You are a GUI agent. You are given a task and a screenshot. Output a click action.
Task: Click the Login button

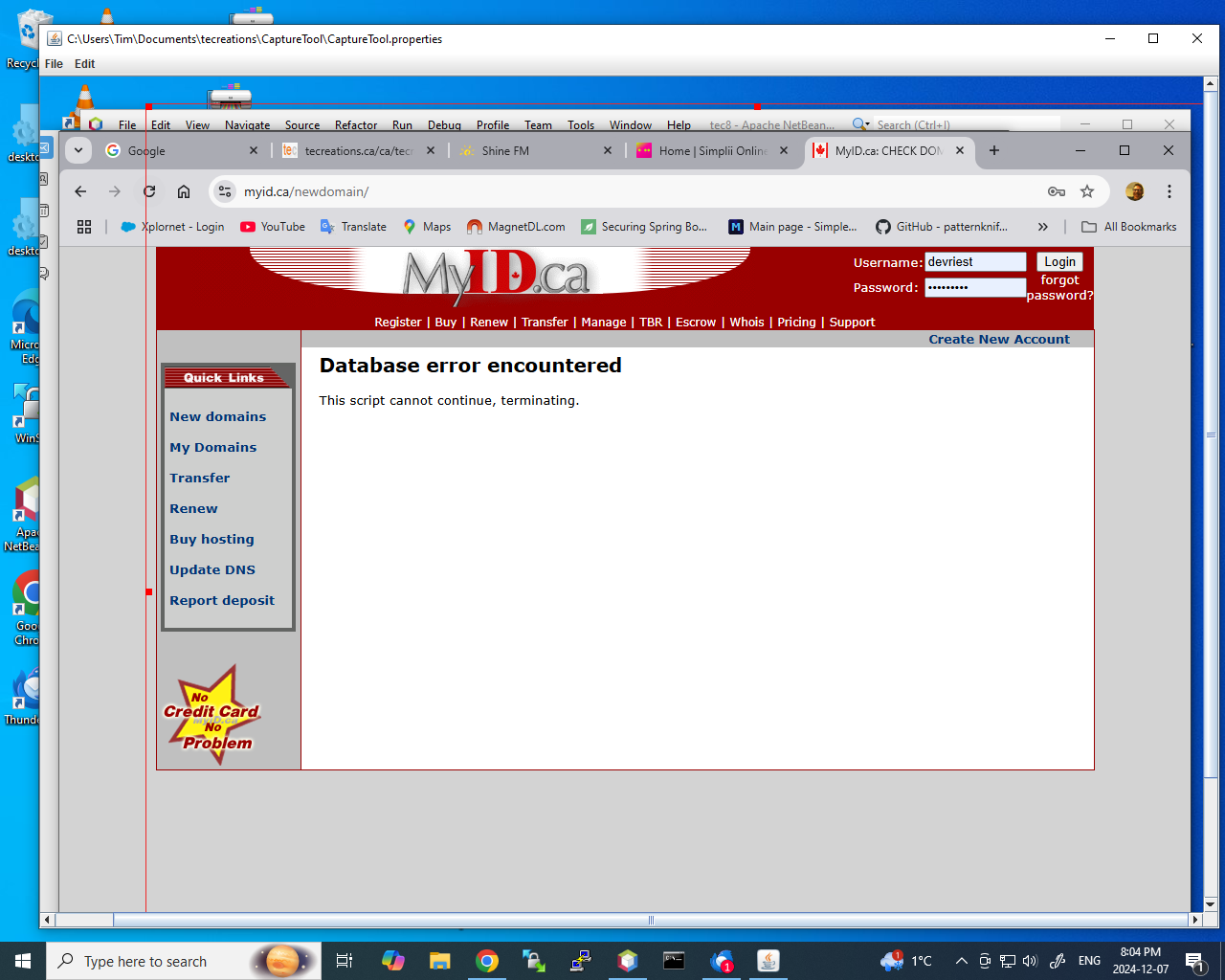[1059, 262]
